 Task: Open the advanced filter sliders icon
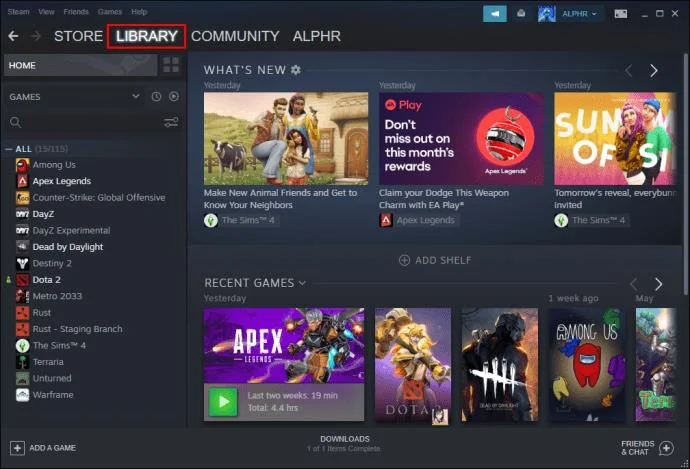point(171,122)
